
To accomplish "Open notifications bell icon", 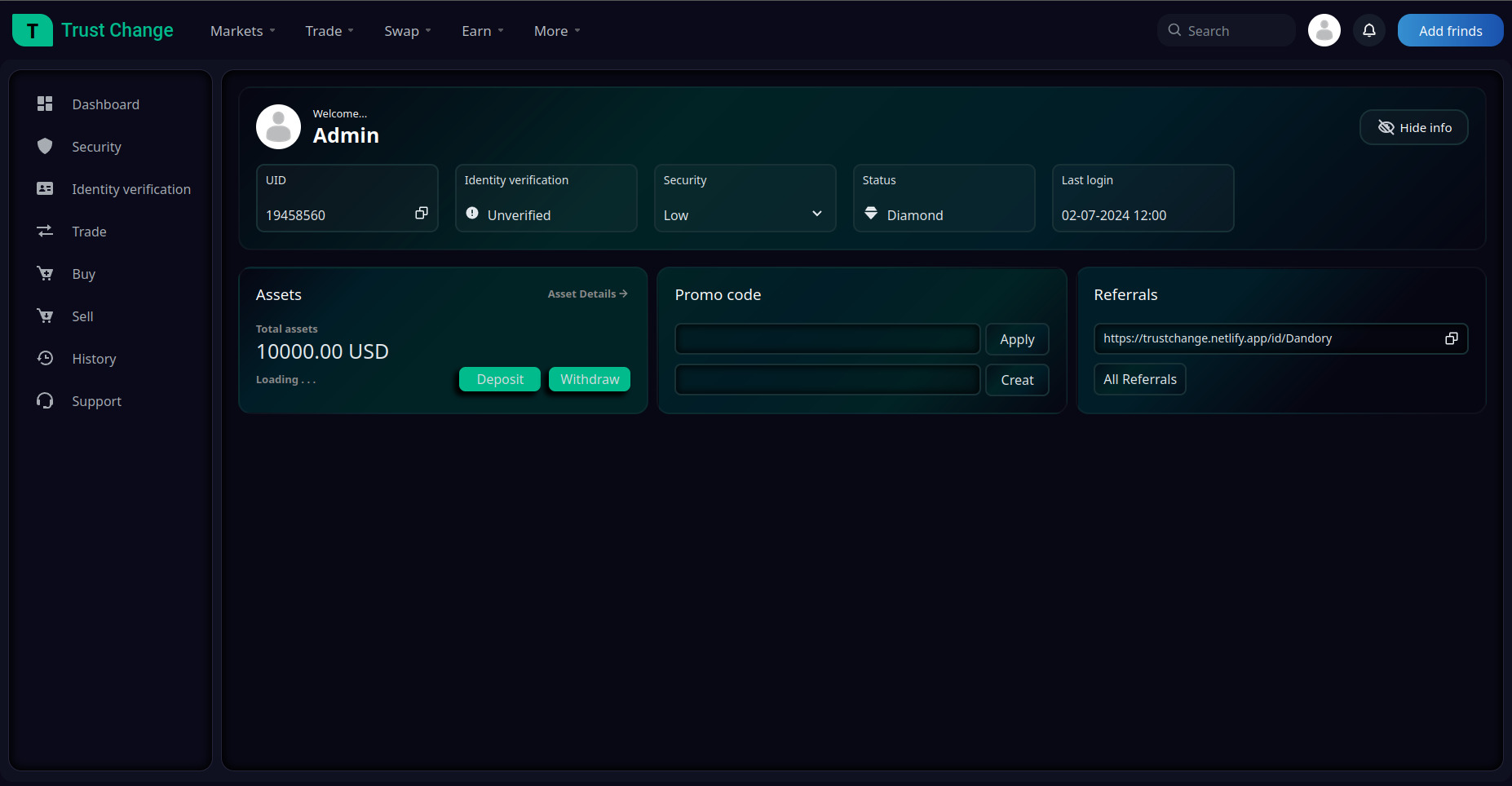I will click(x=1369, y=31).
